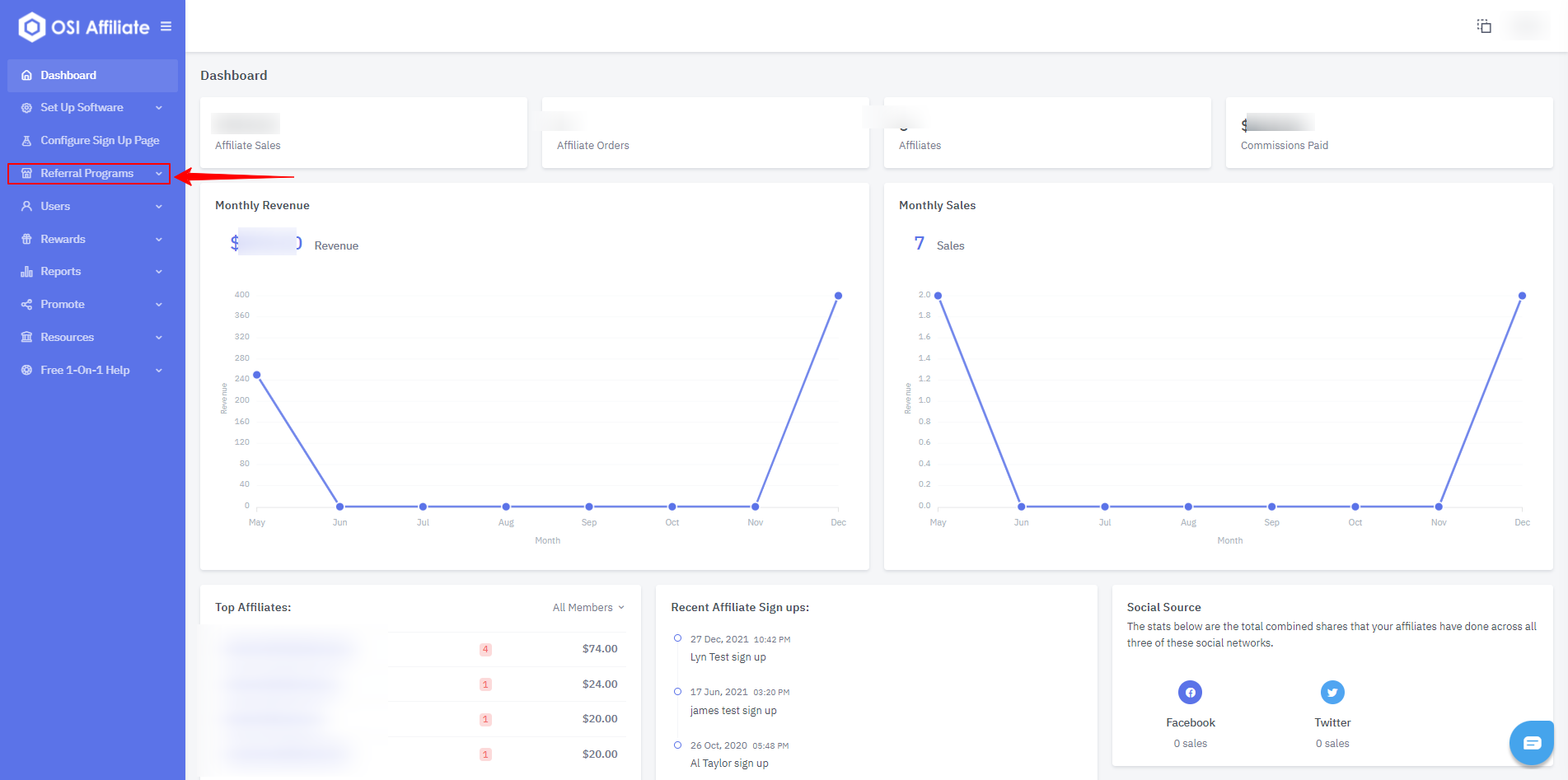Viewport: 1568px width, 780px height.
Task: Click the Free 1-On-1 Help lifebuoy icon
Action: coord(26,371)
